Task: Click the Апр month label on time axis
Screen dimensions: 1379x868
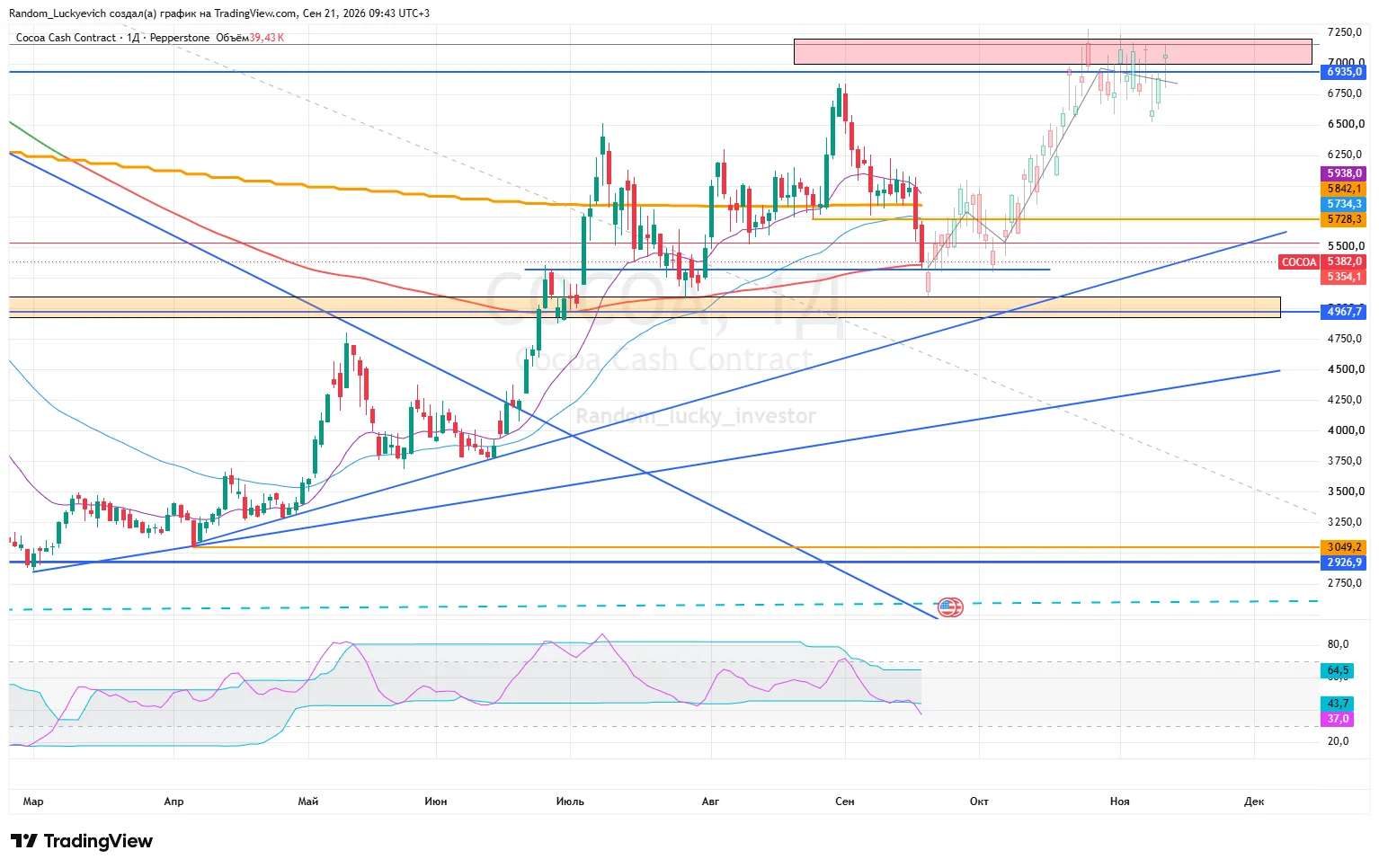Action: pyautogui.click(x=173, y=802)
